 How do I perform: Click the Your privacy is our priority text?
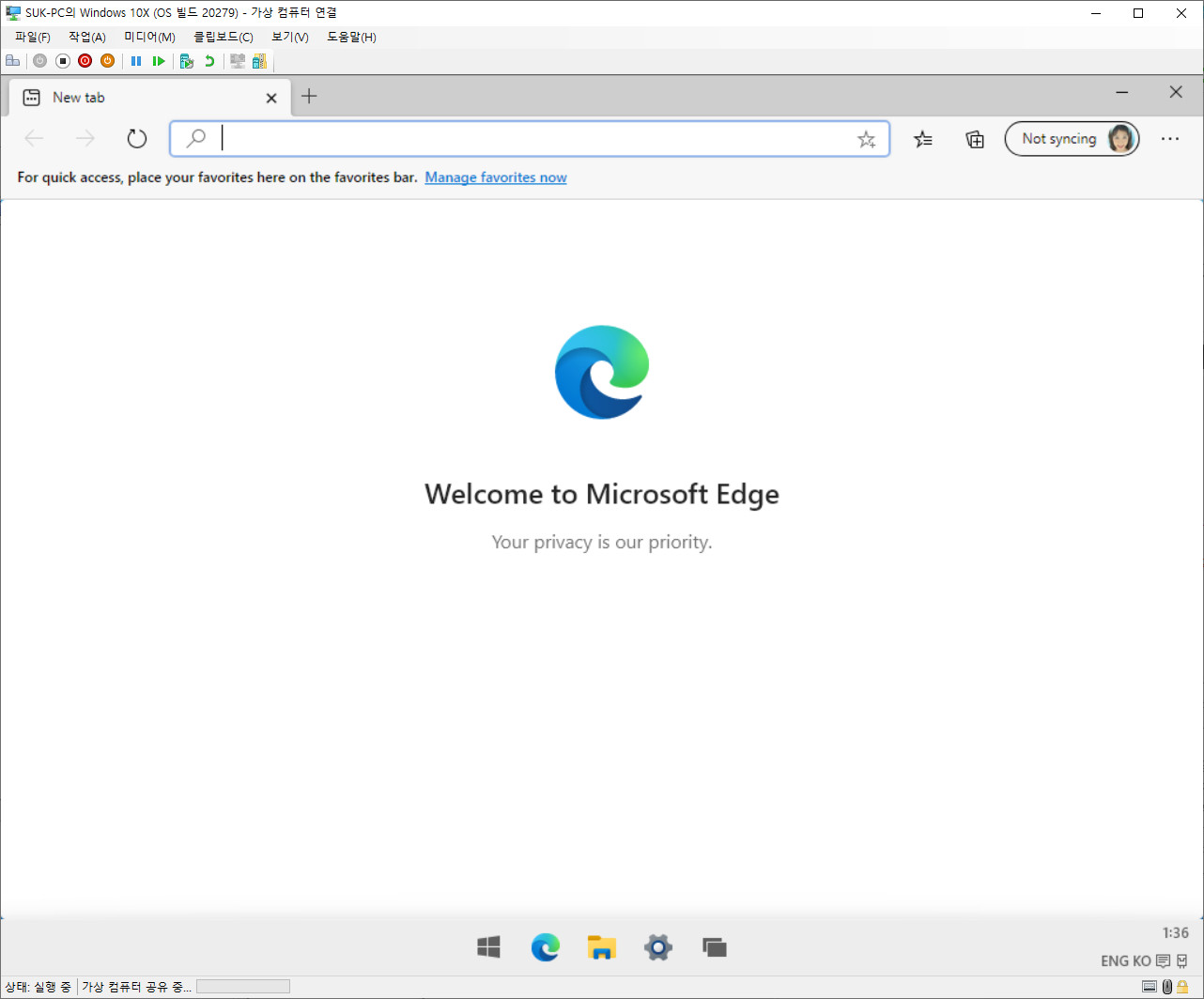pyautogui.click(x=602, y=542)
